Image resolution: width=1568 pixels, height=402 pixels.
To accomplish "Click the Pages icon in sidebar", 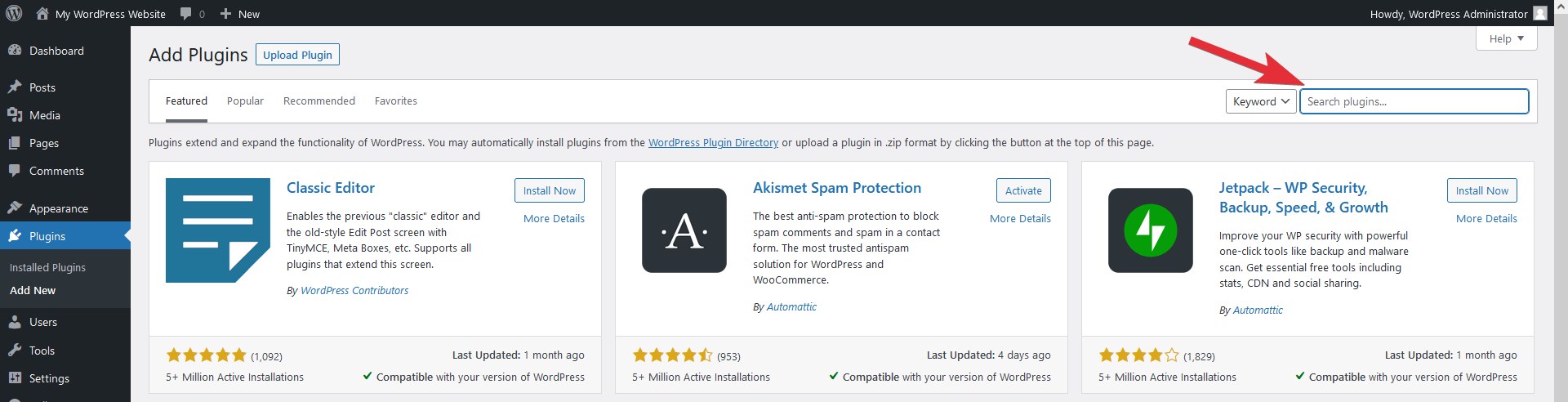I will coord(15,143).
